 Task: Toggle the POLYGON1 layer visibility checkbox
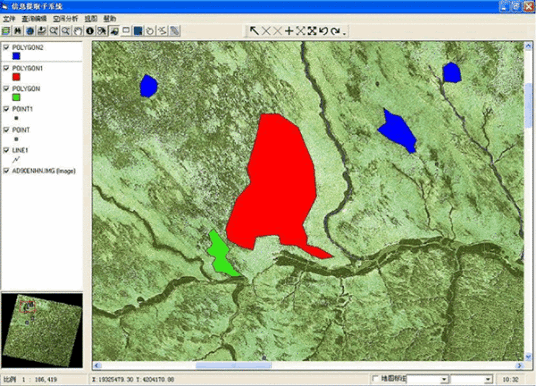point(6,68)
